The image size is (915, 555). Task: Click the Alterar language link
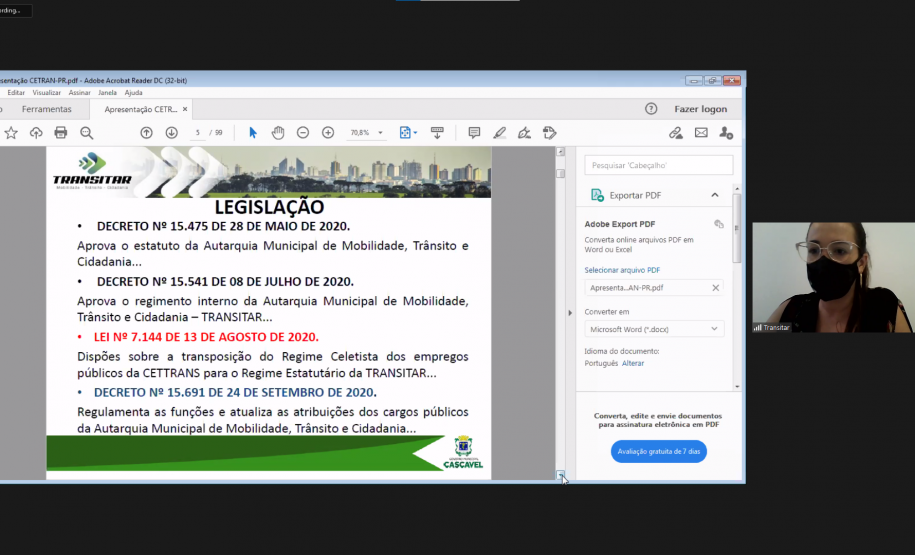tap(633, 363)
